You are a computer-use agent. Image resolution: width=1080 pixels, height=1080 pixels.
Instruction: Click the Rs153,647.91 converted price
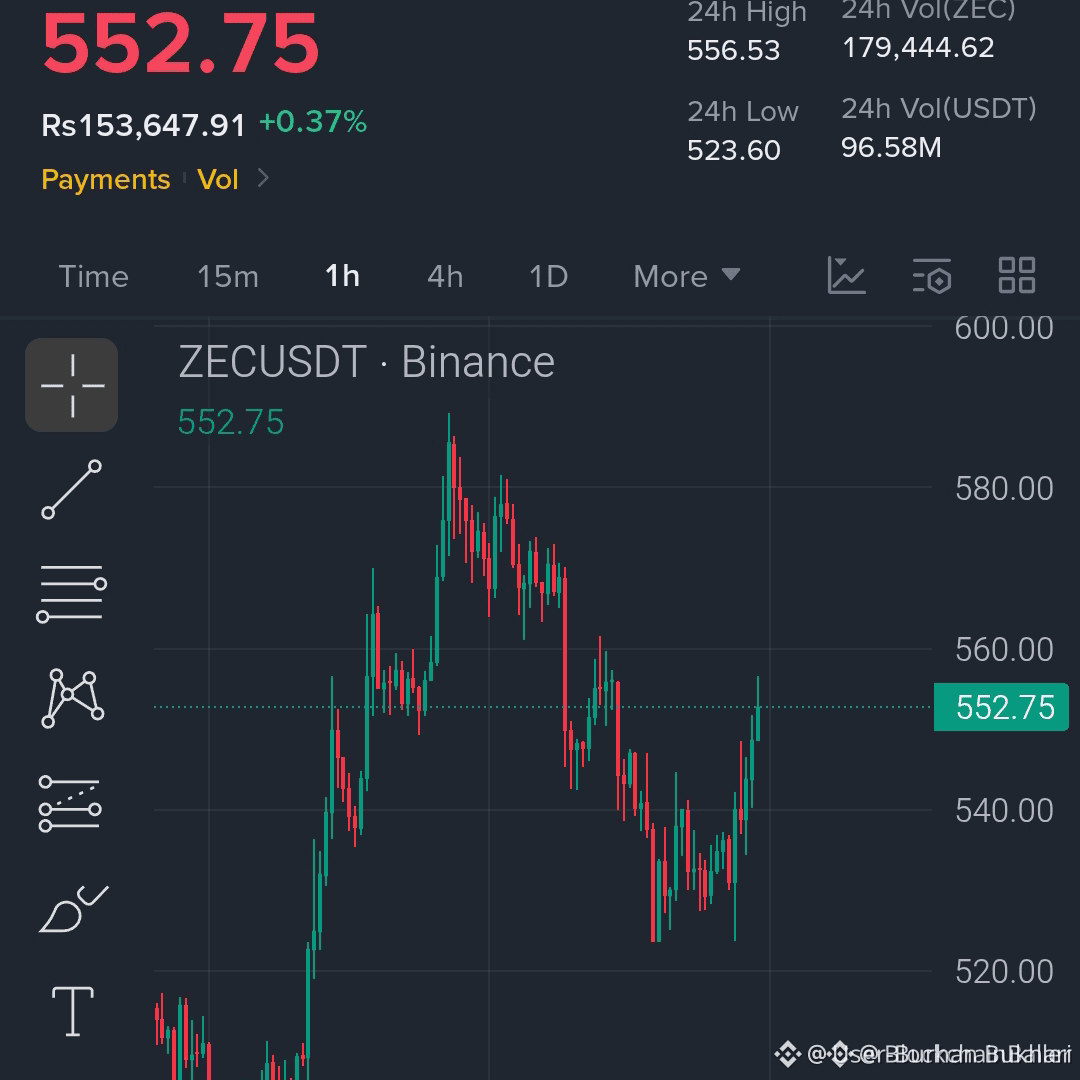coord(143,126)
